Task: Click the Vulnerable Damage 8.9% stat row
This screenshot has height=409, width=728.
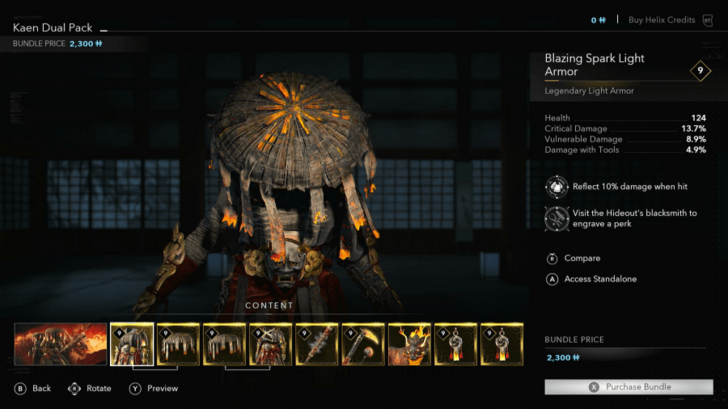Action: pos(625,139)
